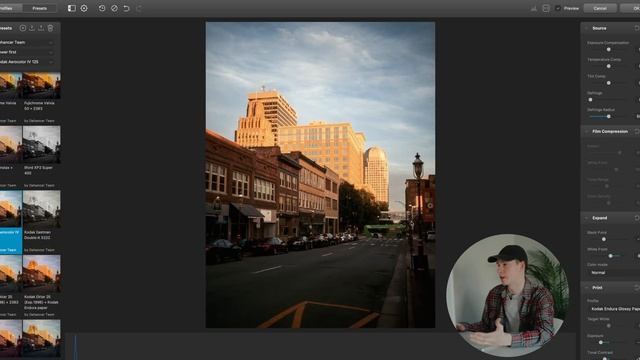Adjust the Black Point slider handle

(604, 239)
